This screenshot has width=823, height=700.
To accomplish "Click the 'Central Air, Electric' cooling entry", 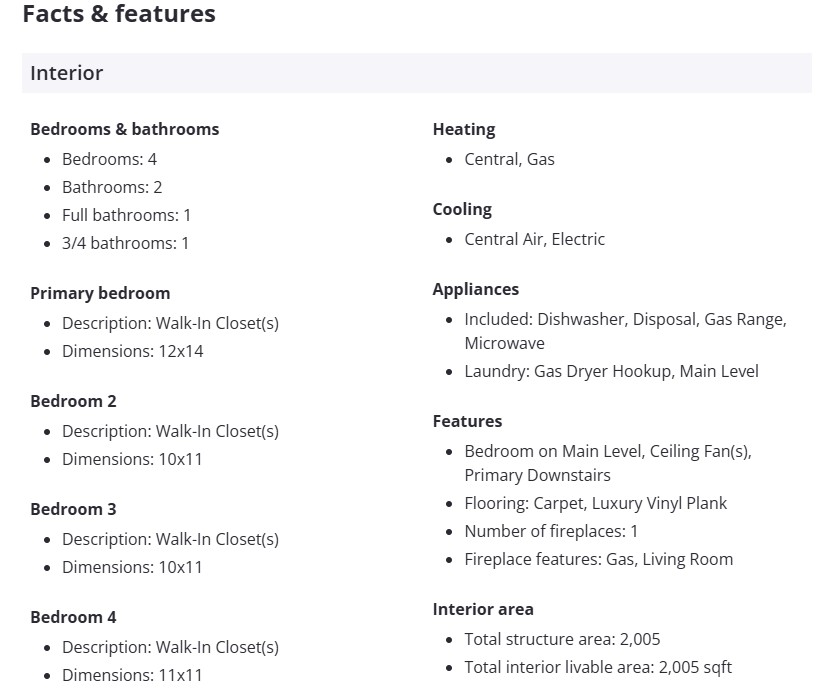I will pos(534,239).
